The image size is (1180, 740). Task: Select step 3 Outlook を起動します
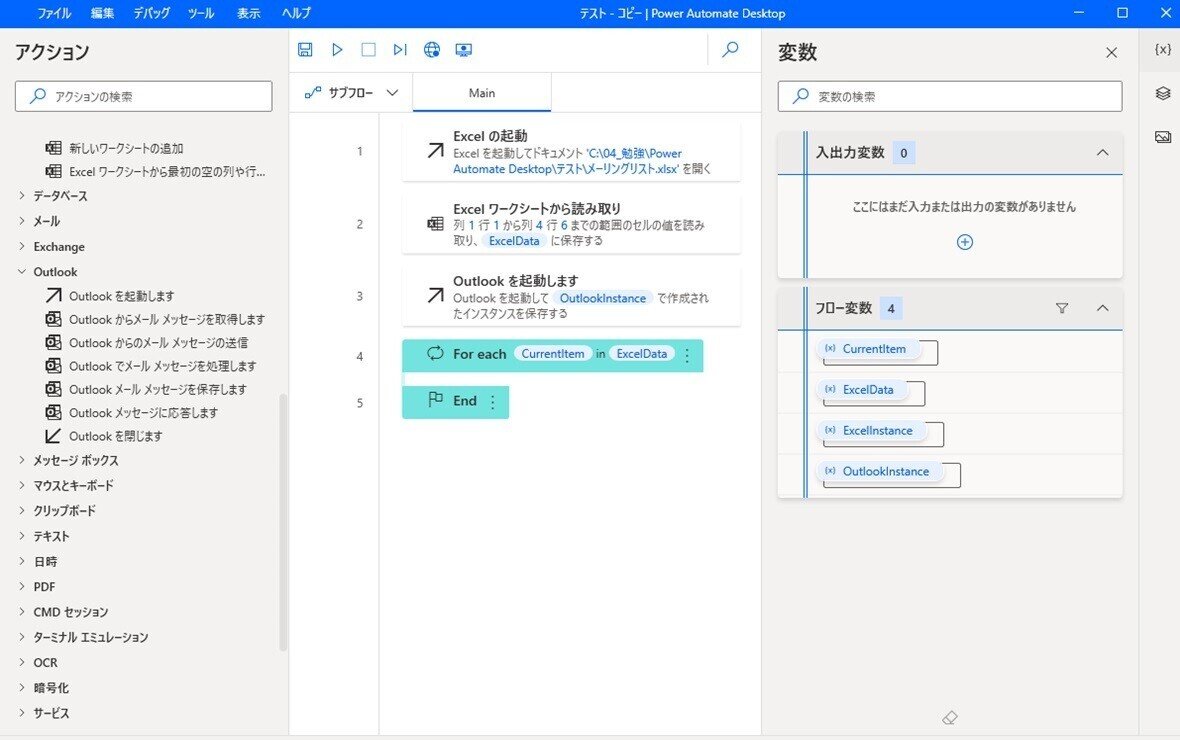(571, 297)
